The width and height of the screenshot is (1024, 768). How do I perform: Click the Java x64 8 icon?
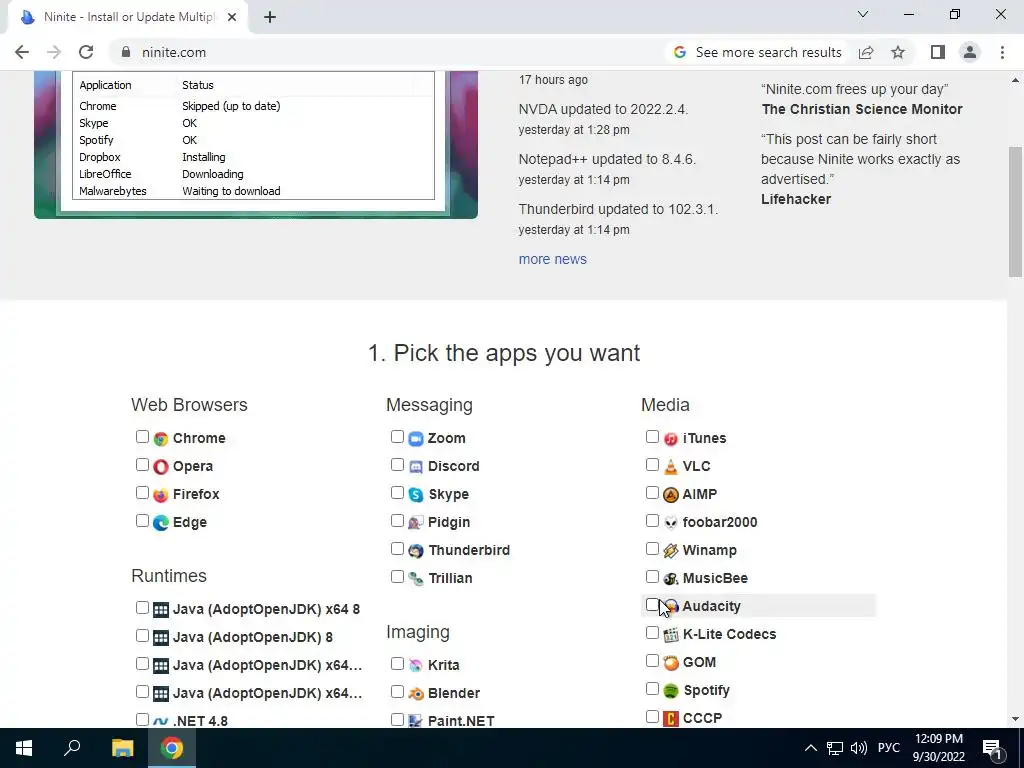pyautogui.click(x=161, y=610)
